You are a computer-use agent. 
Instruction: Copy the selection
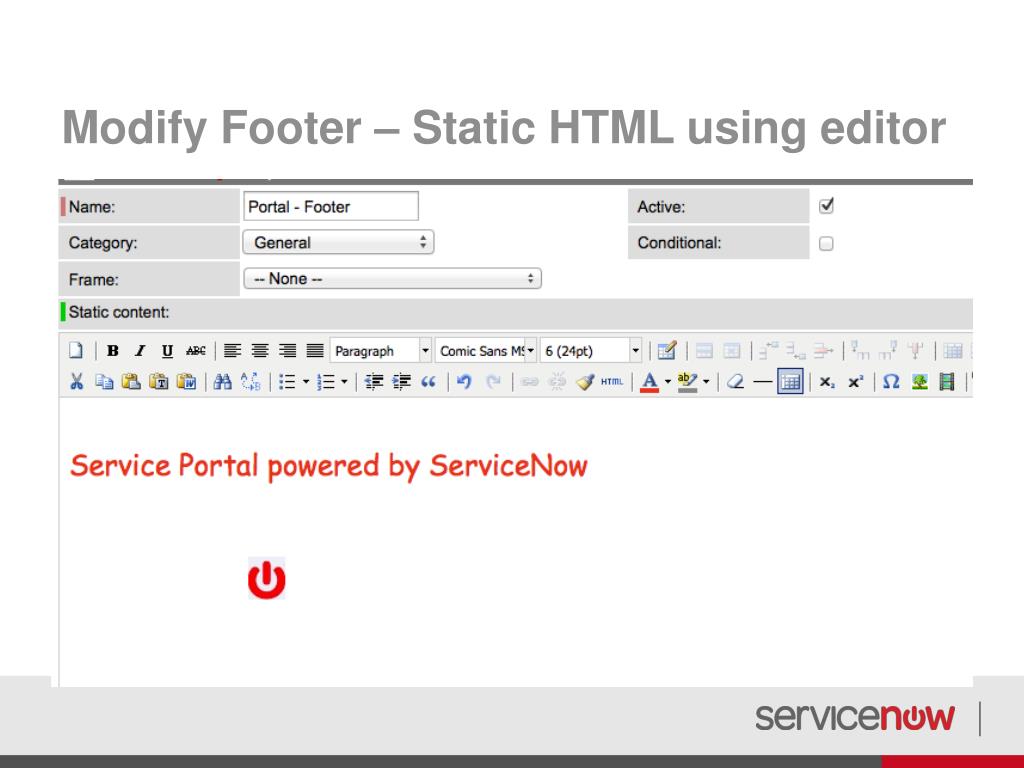[x=104, y=381]
